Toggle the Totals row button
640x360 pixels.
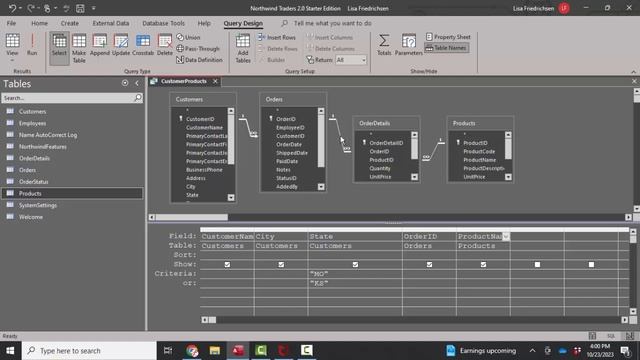[384, 45]
